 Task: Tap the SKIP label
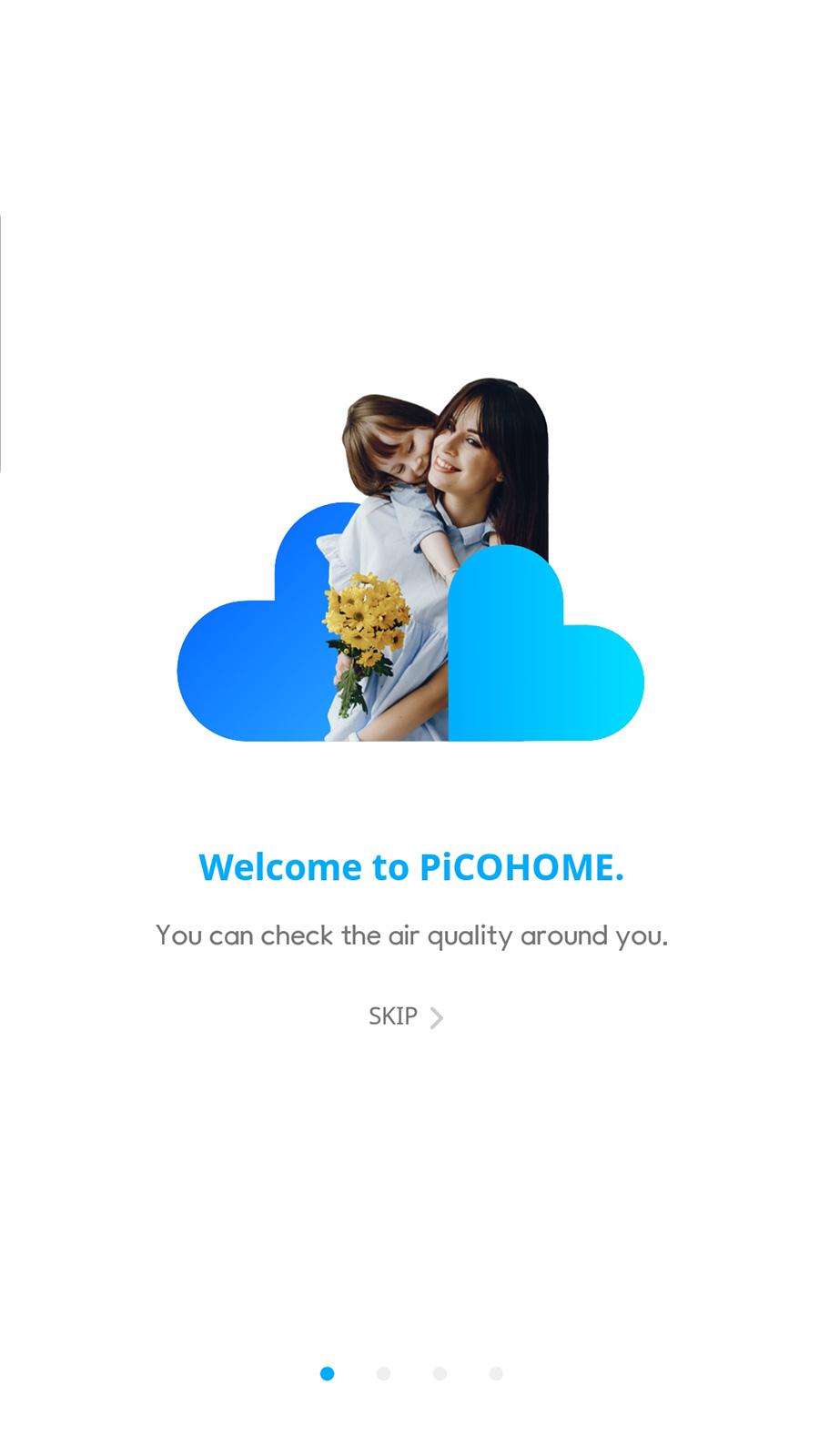[x=393, y=1016]
